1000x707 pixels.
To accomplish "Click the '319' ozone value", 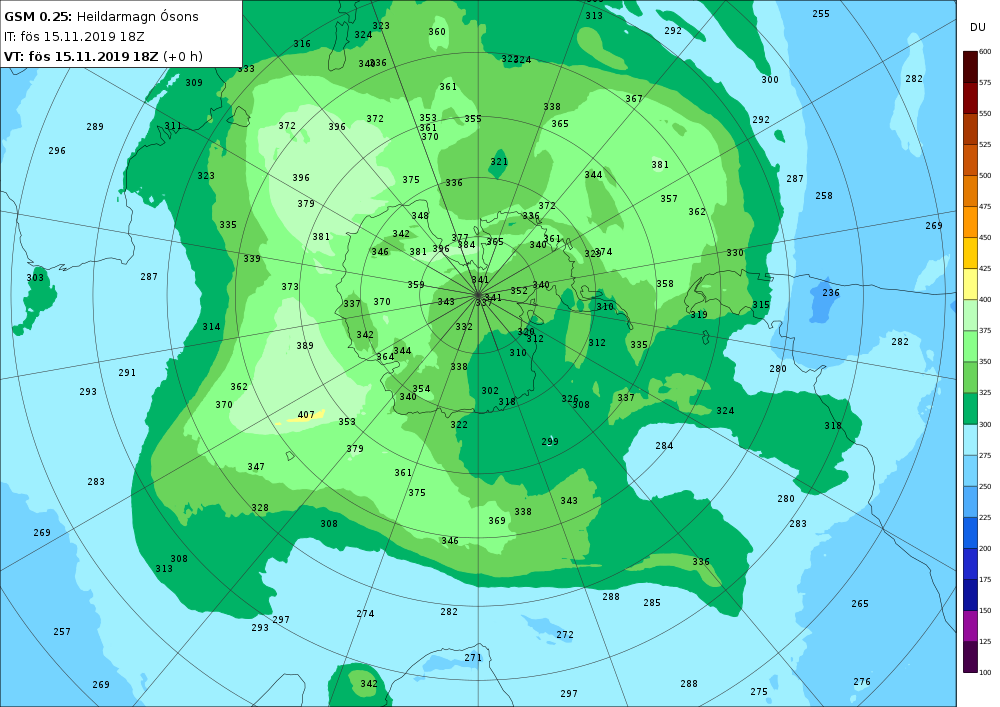I will pyautogui.click(x=699, y=314).
